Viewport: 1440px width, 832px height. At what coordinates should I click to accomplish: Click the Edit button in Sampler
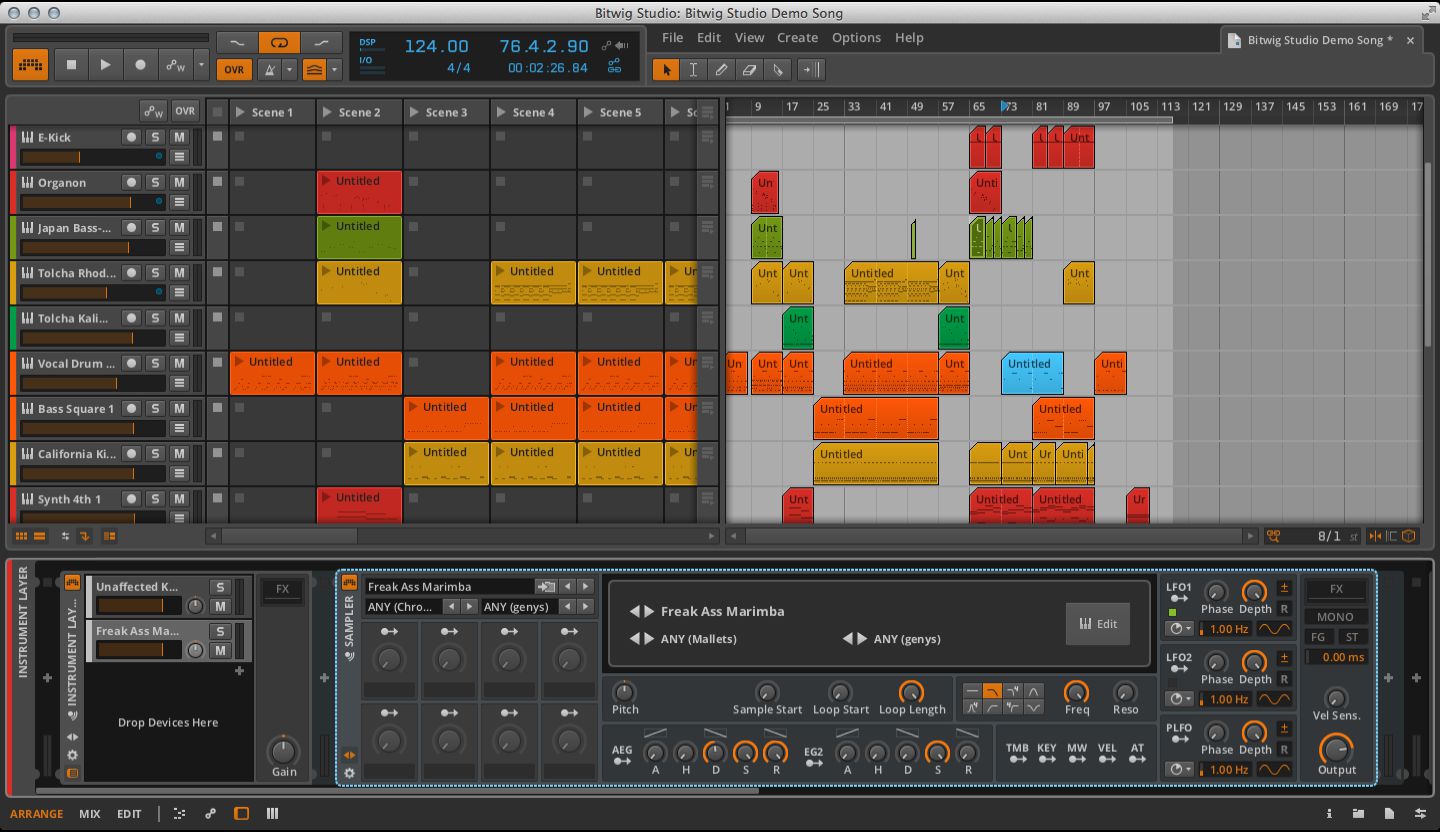click(1098, 623)
